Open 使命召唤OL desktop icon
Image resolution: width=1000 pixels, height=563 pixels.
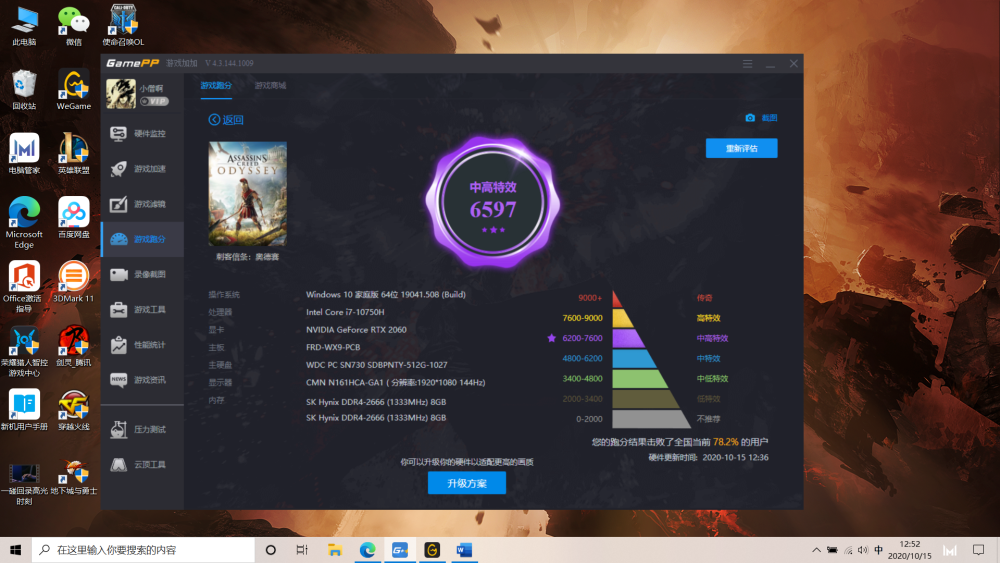(x=123, y=26)
